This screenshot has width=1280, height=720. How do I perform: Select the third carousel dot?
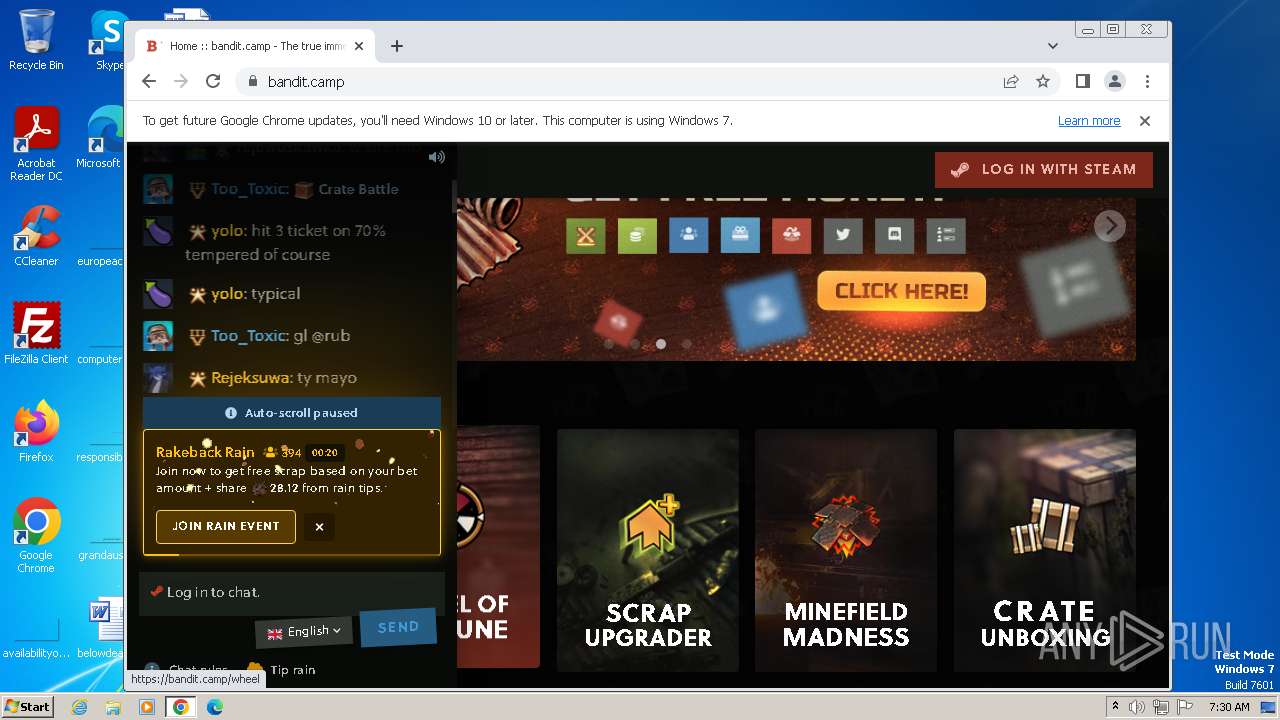click(660, 344)
